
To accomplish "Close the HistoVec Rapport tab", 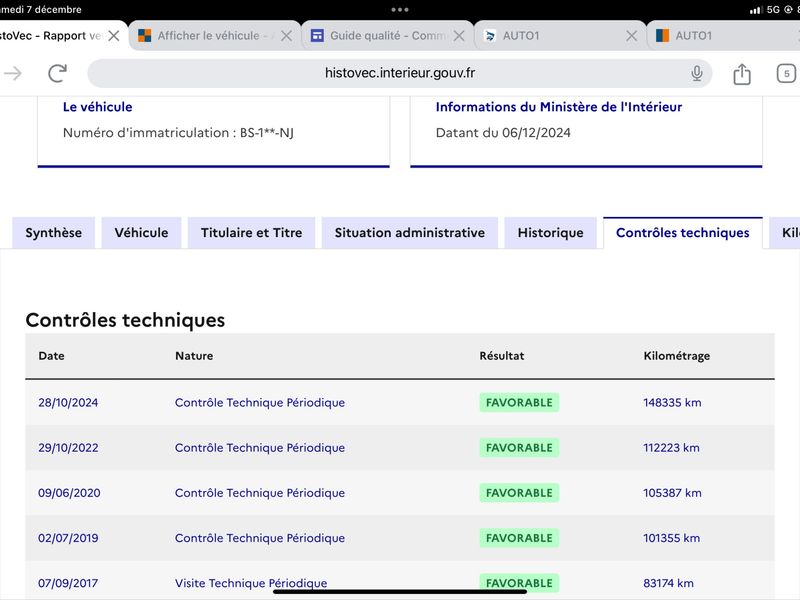I will click(114, 36).
